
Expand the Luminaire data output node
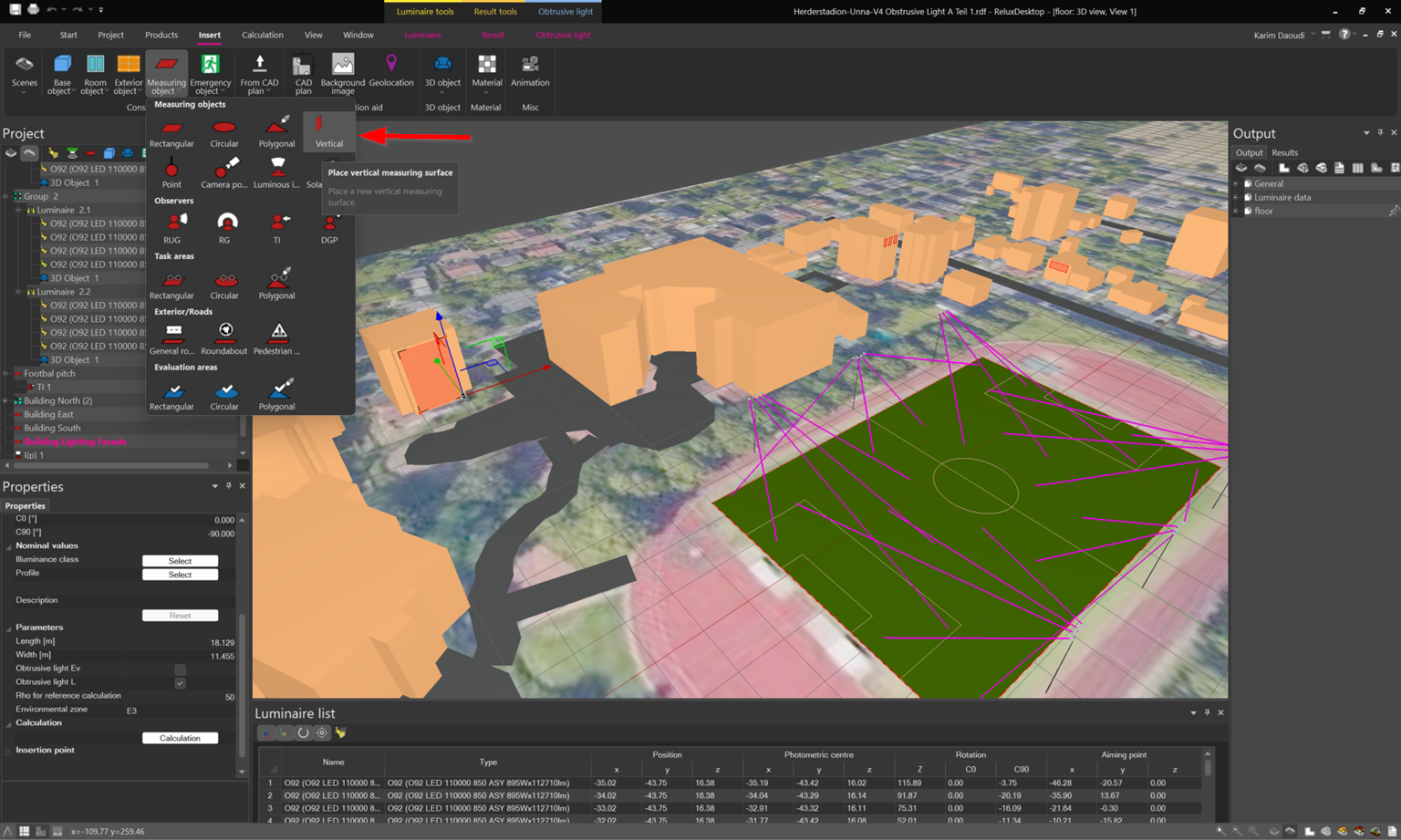click(1237, 197)
